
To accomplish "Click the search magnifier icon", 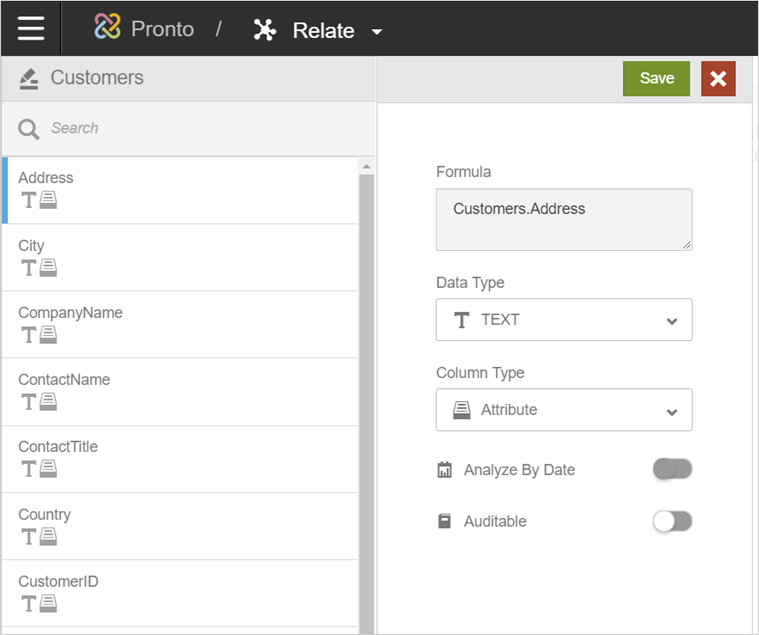I will (29, 128).
